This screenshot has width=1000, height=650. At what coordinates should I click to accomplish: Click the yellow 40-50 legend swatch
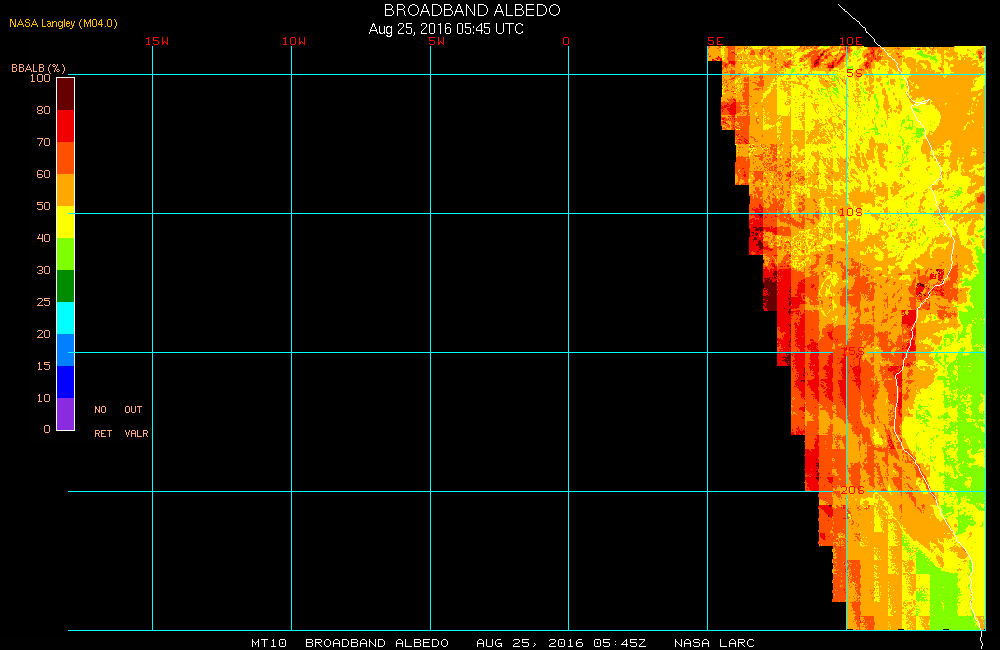click(x=66, y=222)
